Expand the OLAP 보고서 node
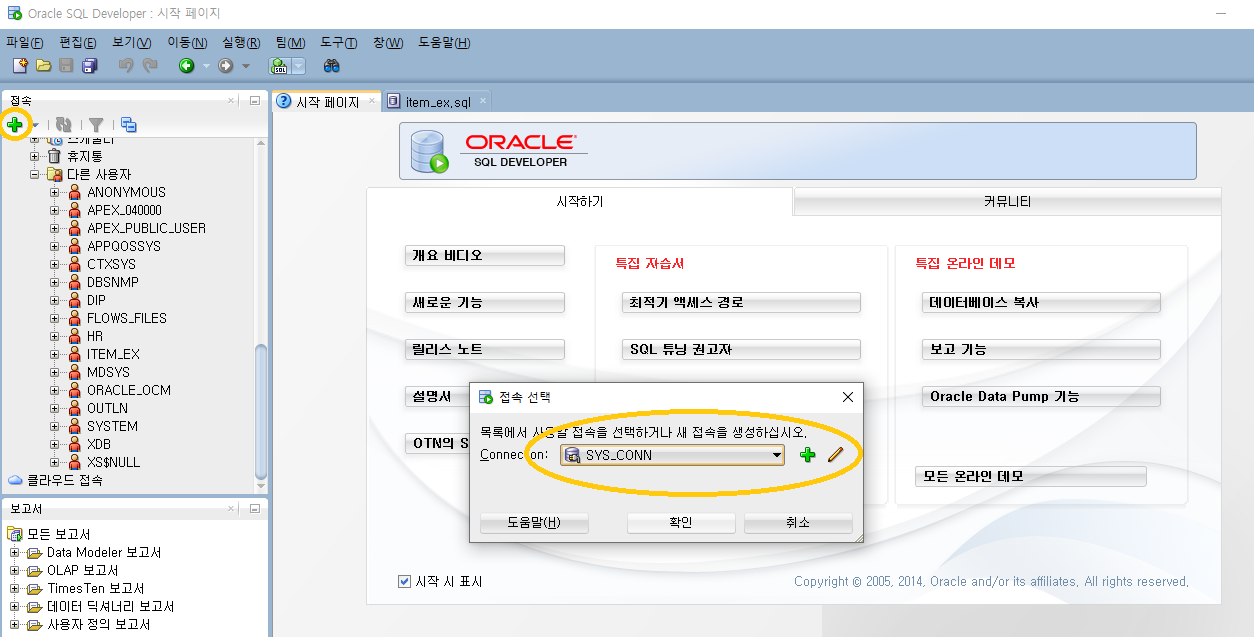 click(x=15, y=570)
